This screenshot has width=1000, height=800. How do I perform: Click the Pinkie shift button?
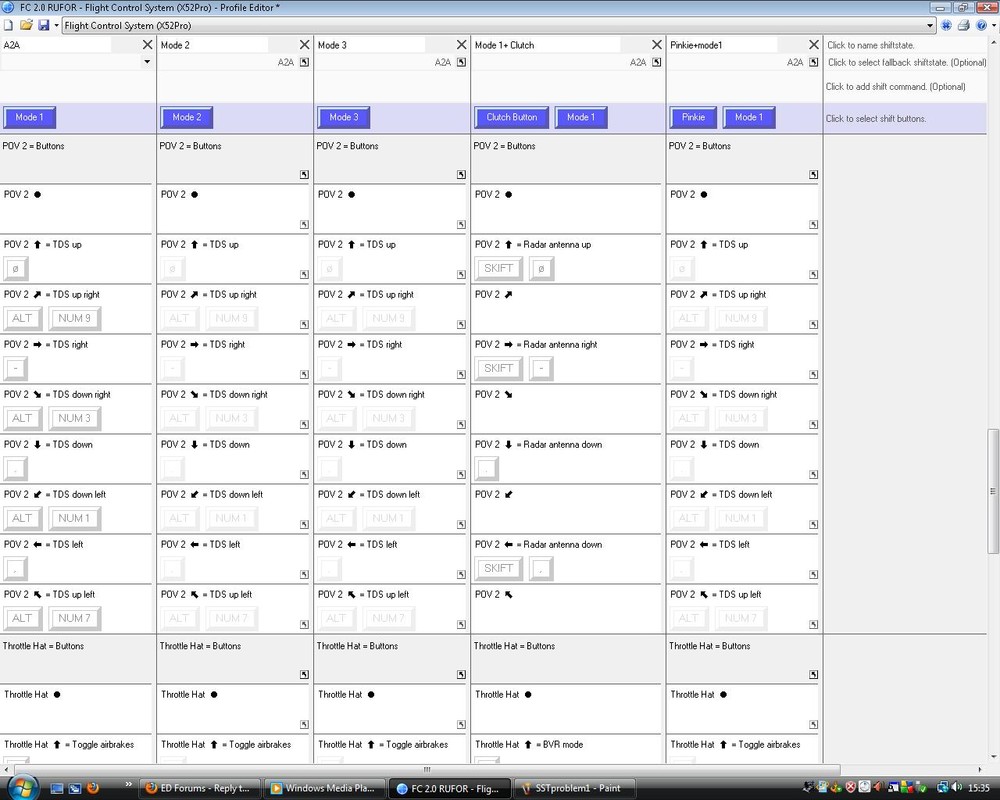pos(693,117)
